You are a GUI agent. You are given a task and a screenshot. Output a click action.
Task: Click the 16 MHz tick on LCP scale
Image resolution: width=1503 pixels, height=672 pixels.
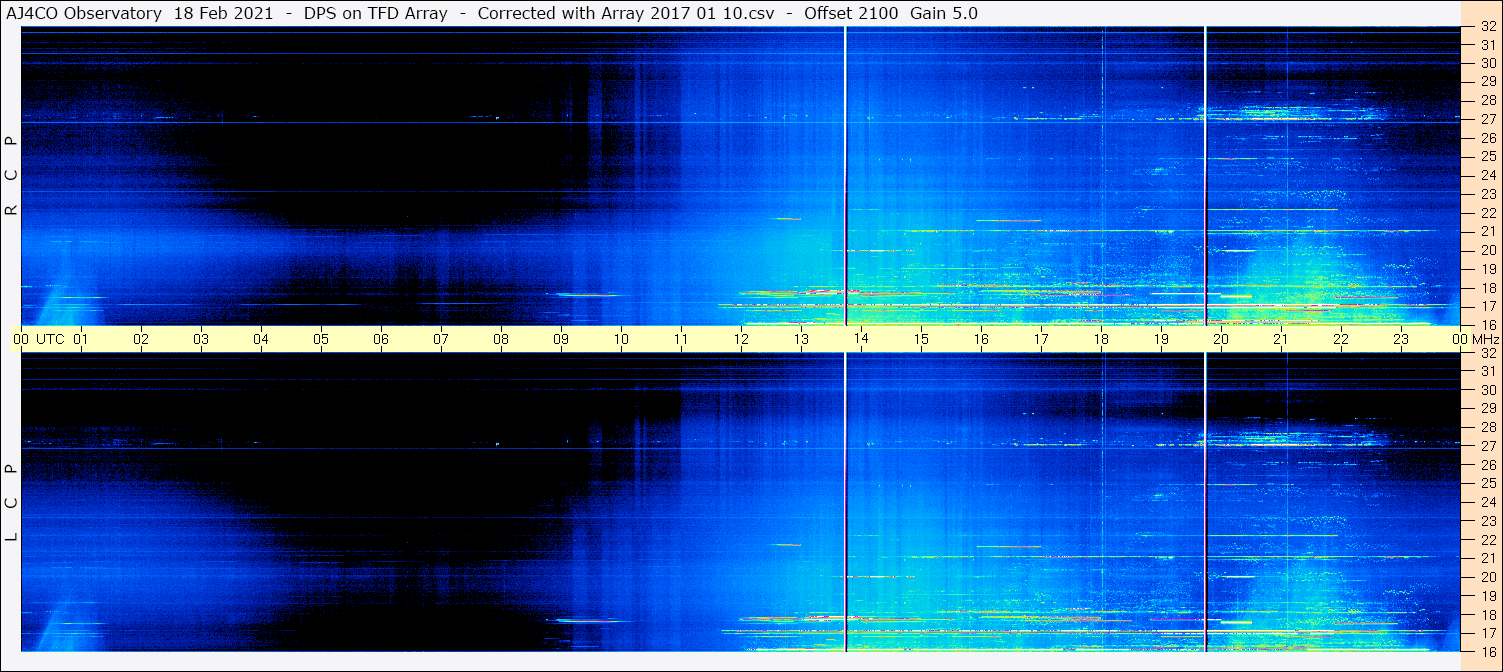pos(1488,651)
